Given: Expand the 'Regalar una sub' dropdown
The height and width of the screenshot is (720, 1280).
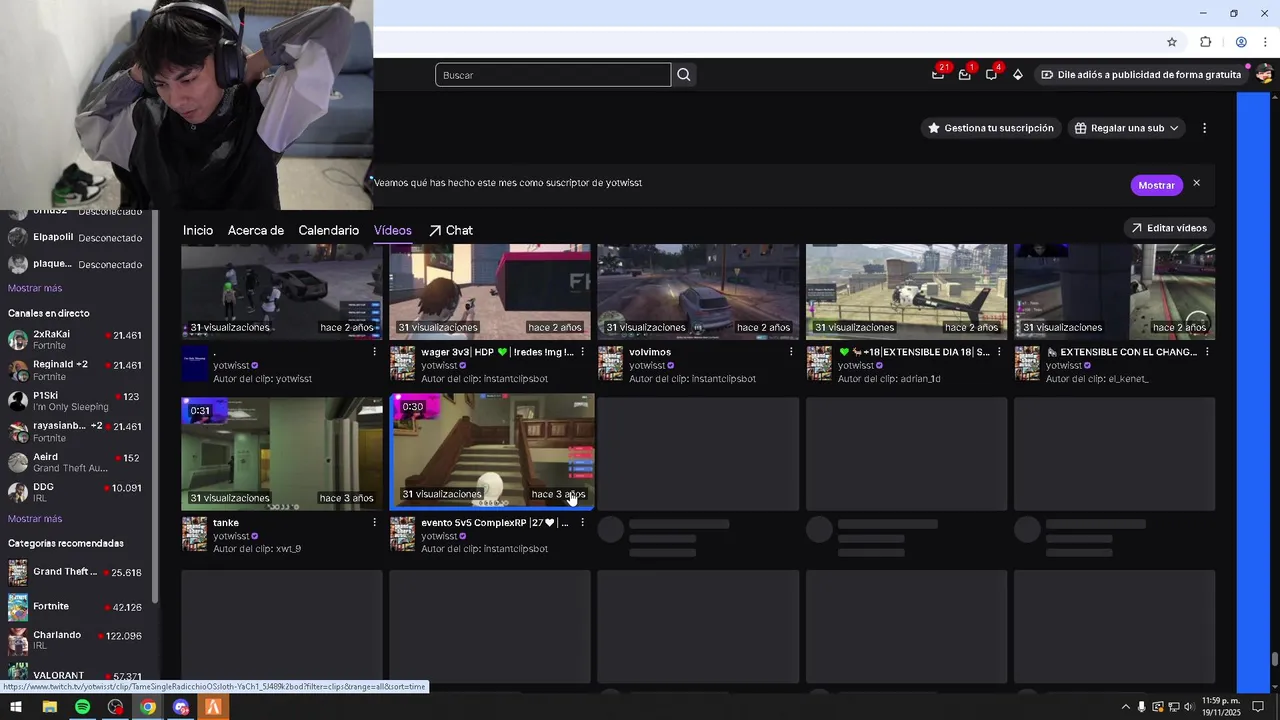Looking at the screenshot, I should pyautogui.click(x=1126, y=128).
